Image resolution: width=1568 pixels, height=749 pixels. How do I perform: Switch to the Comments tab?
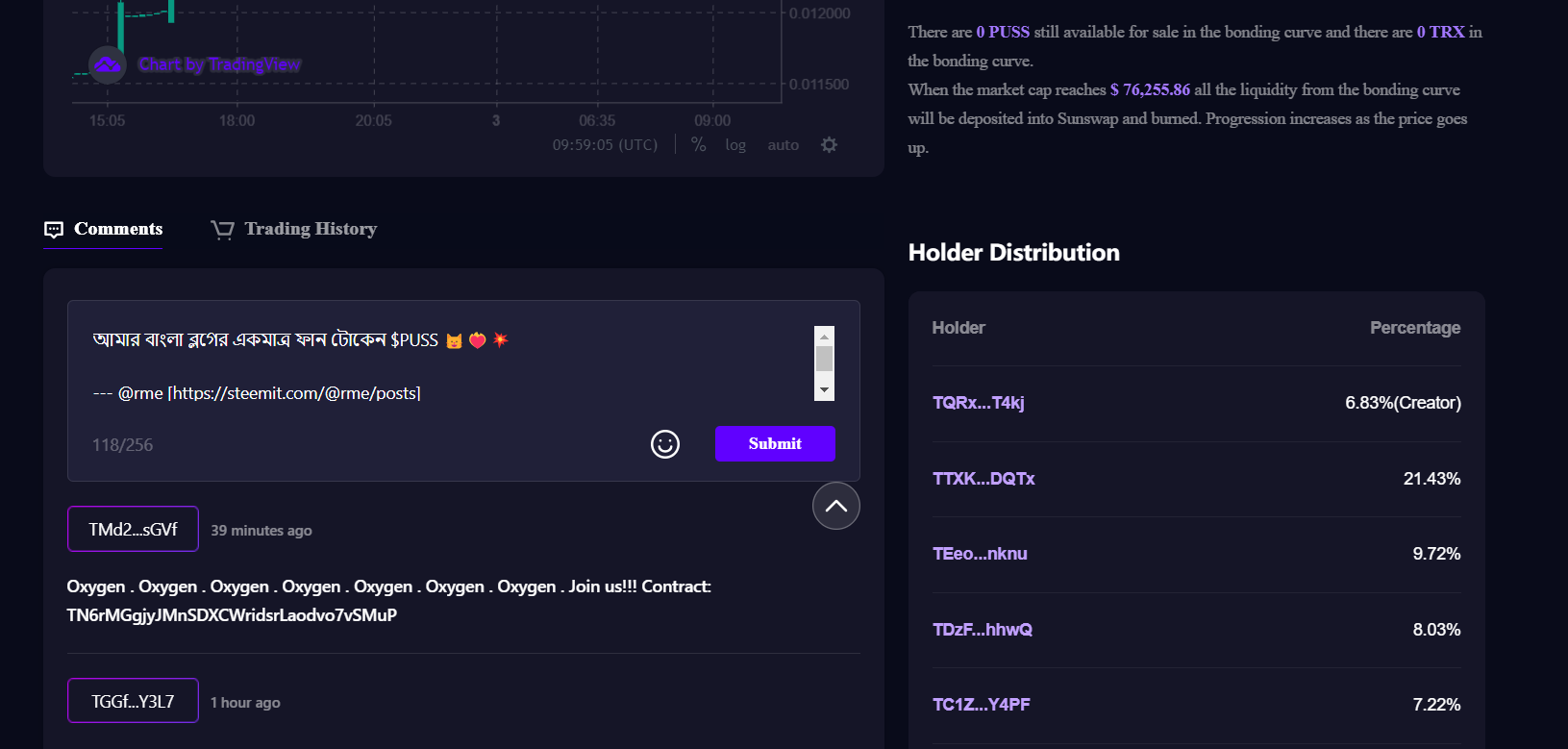click(x=103, y=229)
